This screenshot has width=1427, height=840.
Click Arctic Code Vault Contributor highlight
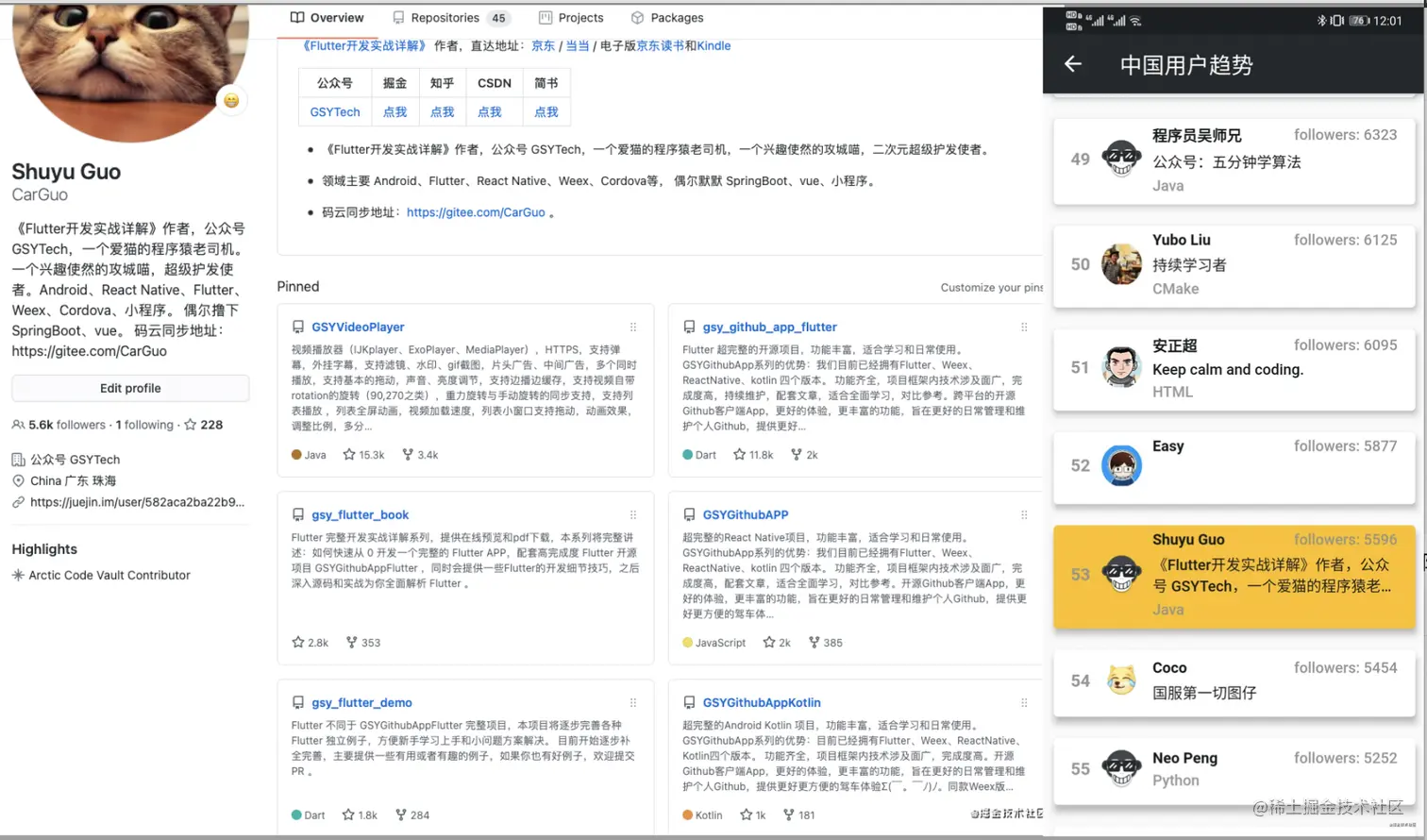click(x=109, y=575)
